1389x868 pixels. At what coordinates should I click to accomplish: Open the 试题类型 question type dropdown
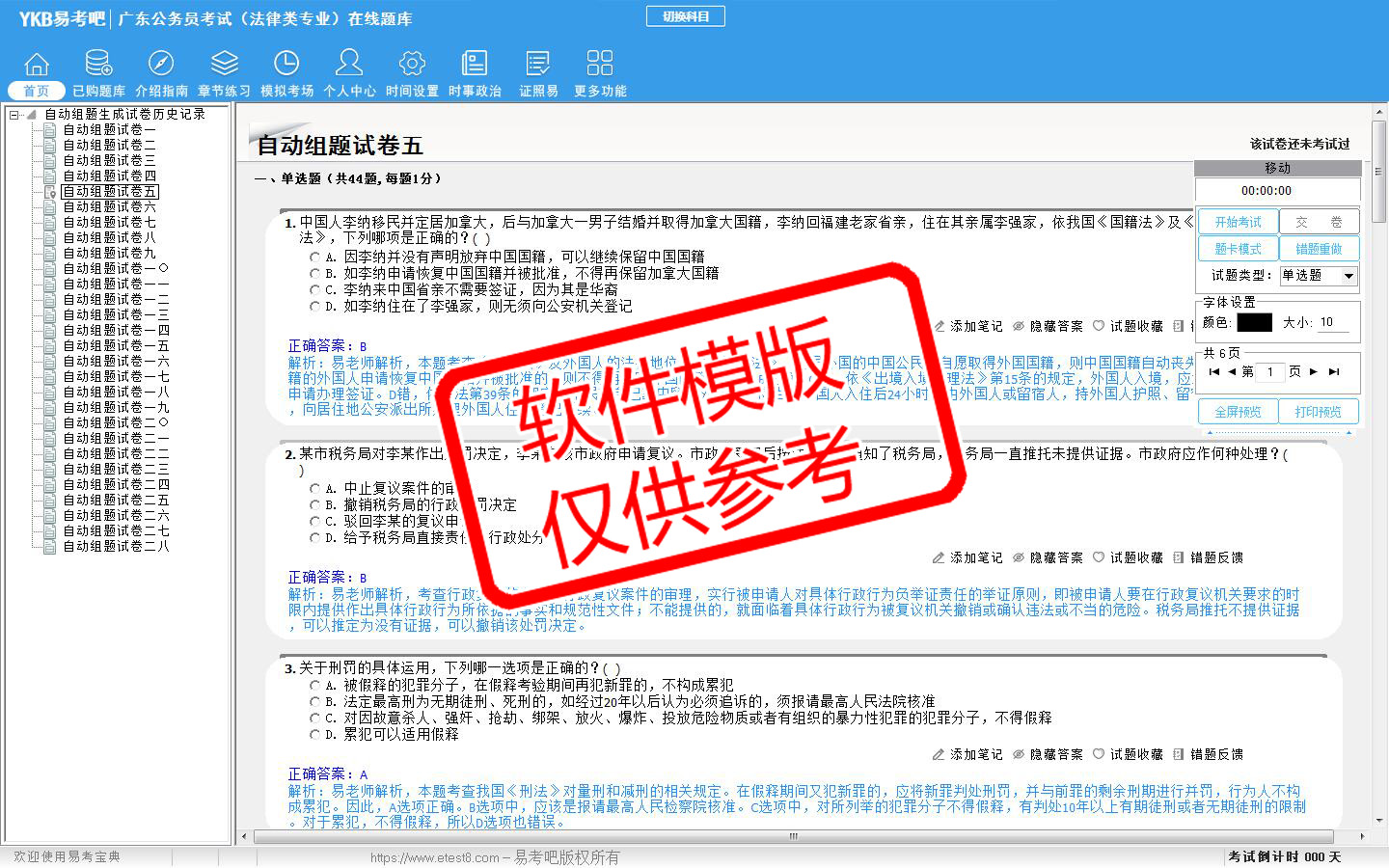click(x=1348, y=276)
